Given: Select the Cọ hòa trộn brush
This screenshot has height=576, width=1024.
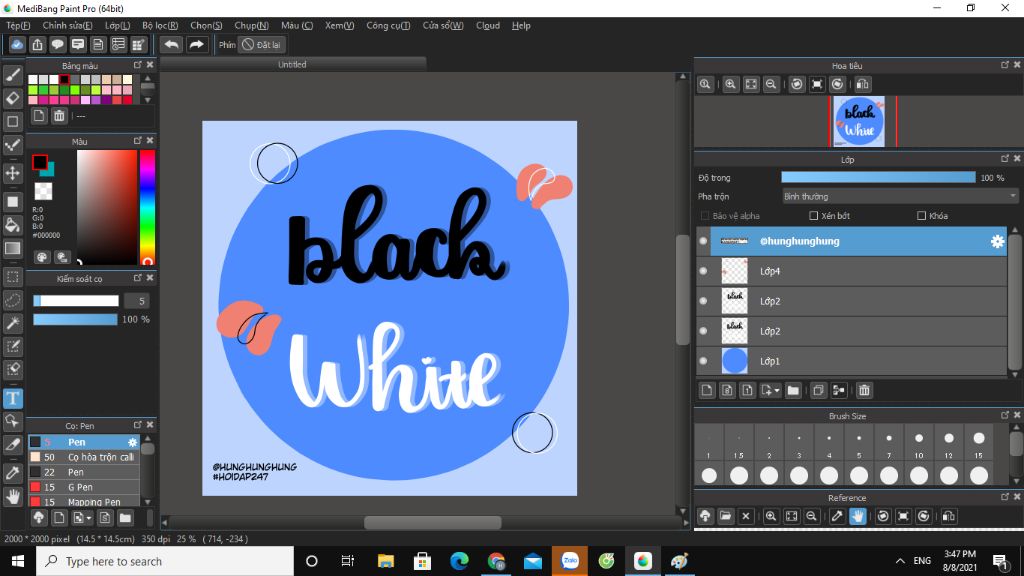Looking at the screenshot, I should tap(84, 457).
